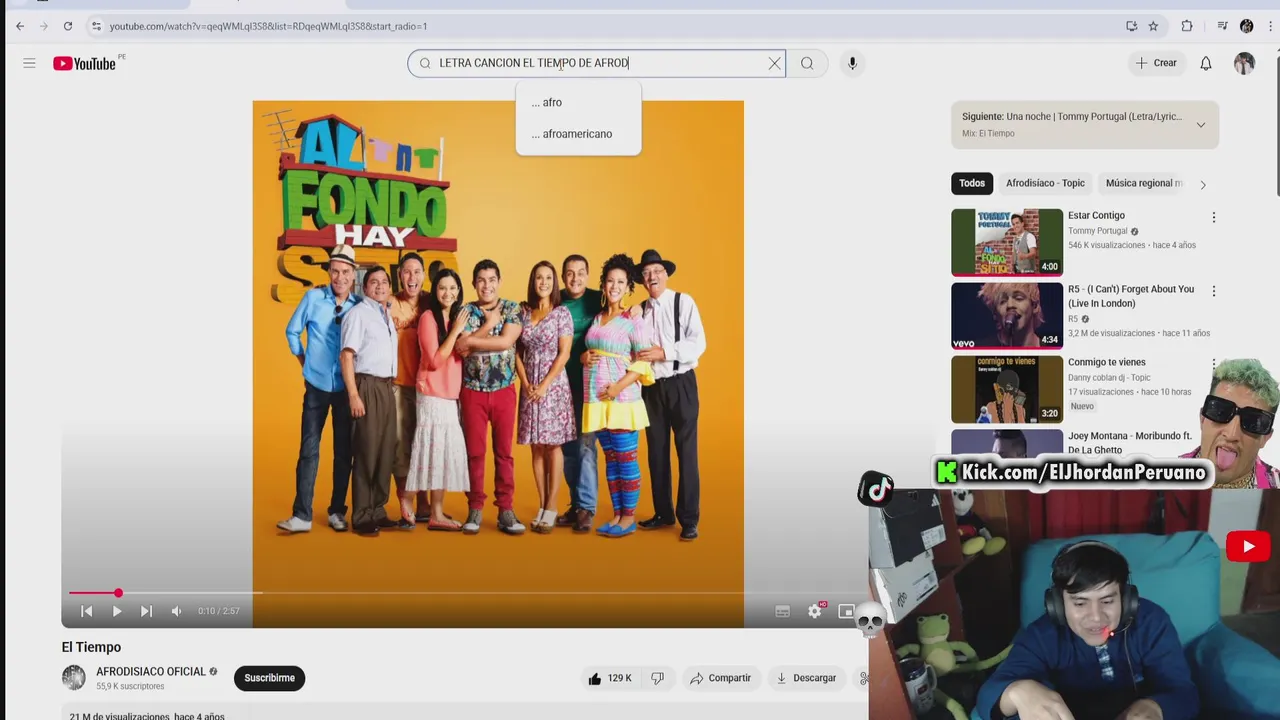Open the YouTube hamburger guide menu
1280x720 pixels.
tap(29, 63)
